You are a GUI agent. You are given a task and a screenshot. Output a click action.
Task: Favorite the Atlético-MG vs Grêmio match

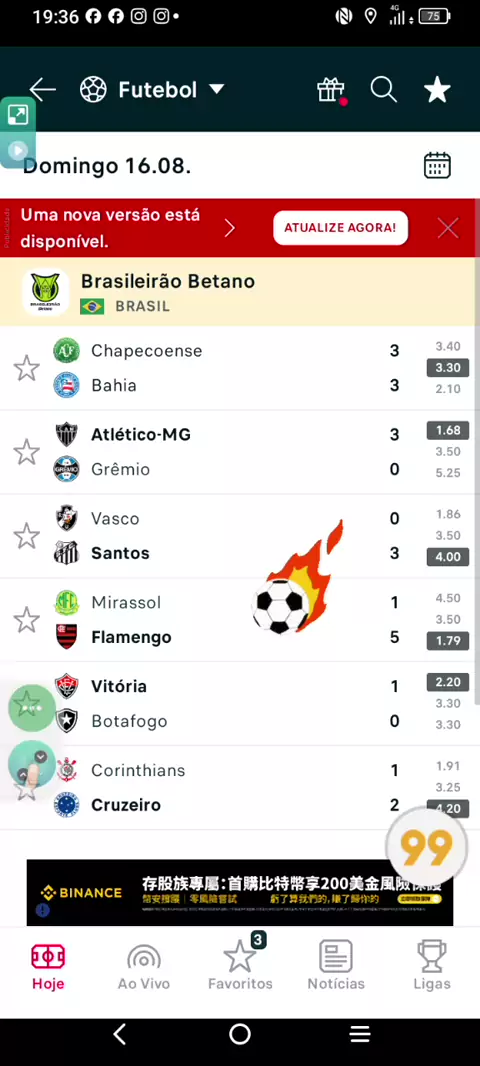pyautogui.click(x=27, y=452)
